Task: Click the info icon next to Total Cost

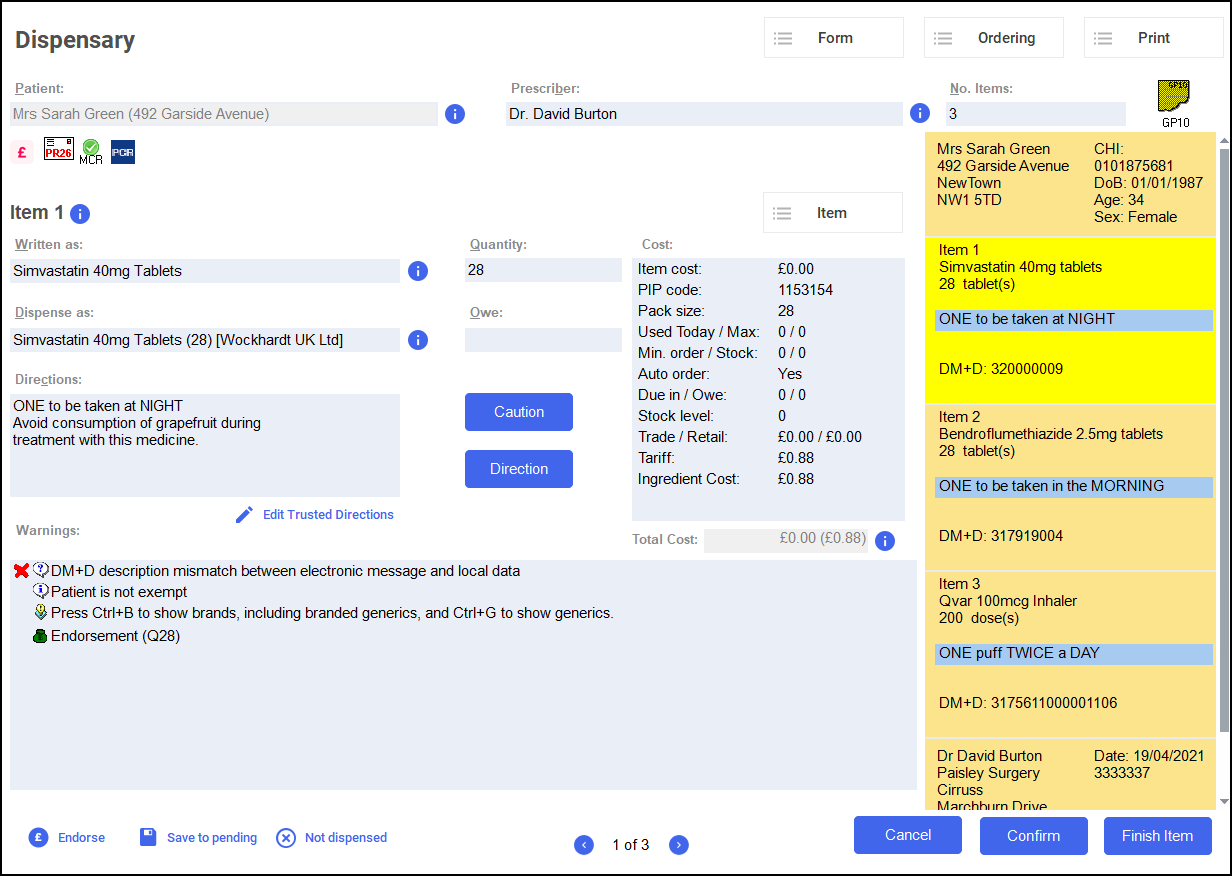Action: (884, 541)
